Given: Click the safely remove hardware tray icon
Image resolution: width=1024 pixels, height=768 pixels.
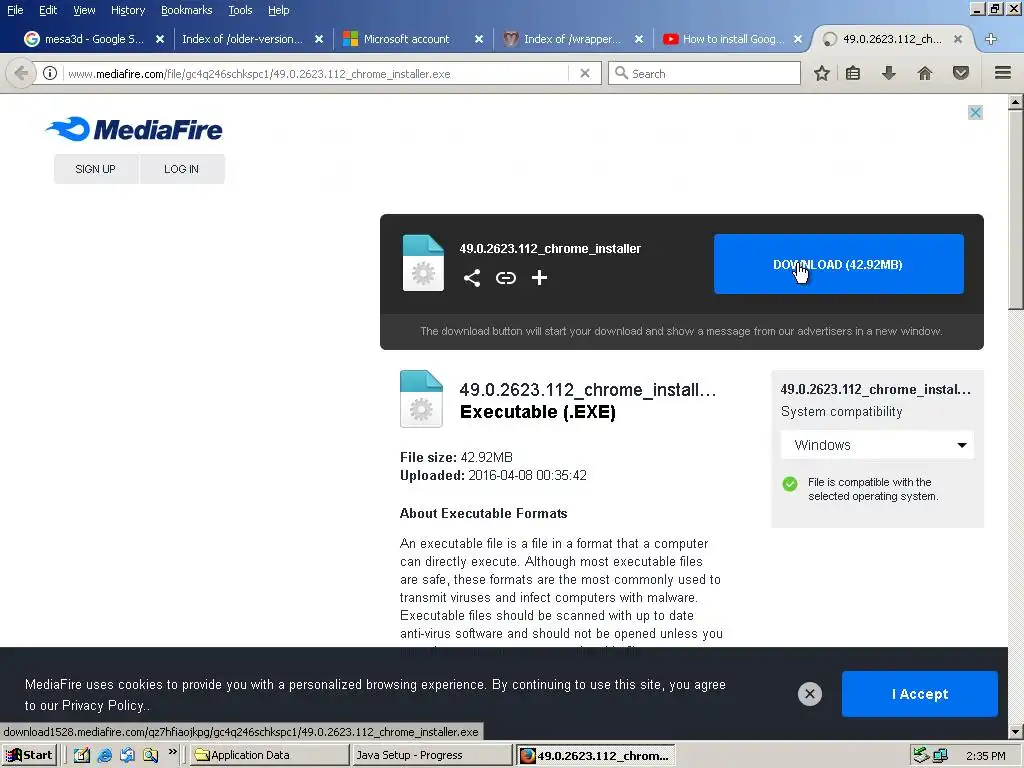Looking at the screenshot, I should pos(921,755).
